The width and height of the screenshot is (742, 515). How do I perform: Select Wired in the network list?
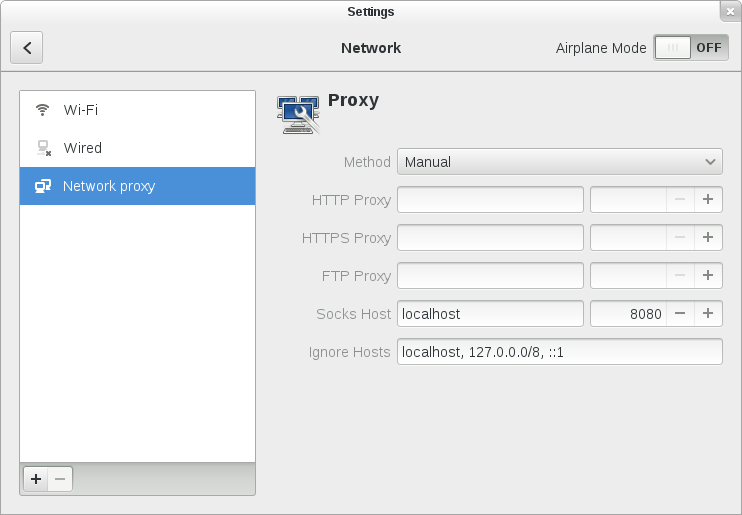pyautogui.click(x=137, y=148)
